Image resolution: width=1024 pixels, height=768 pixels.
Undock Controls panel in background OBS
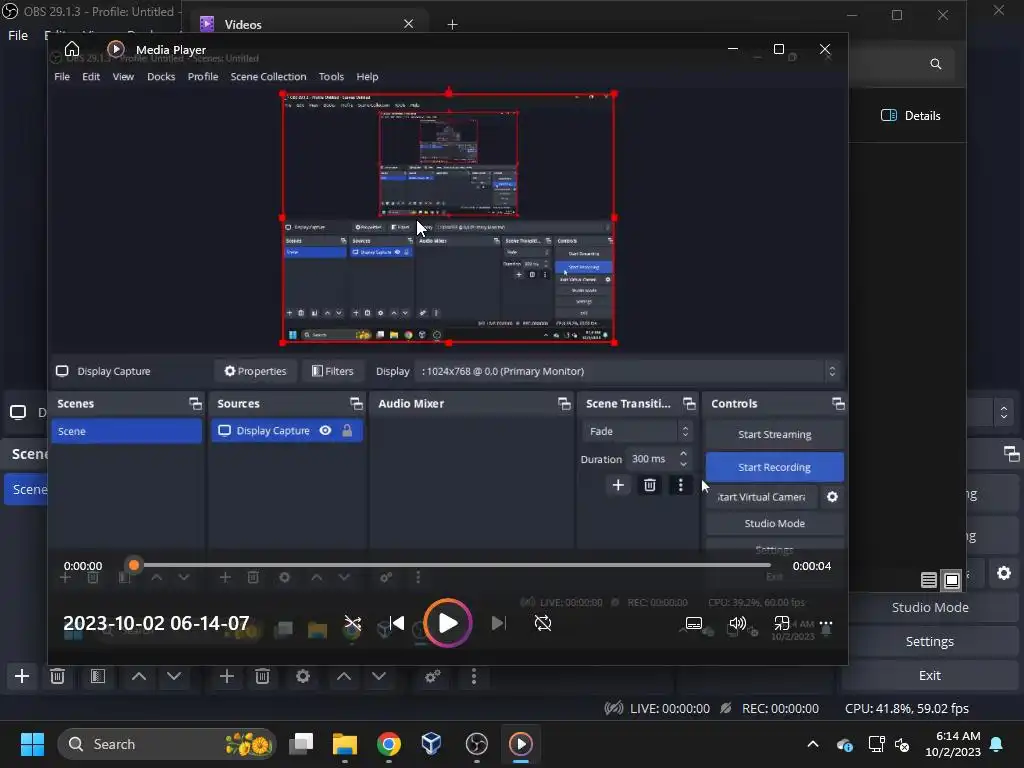click(1011, 454)
